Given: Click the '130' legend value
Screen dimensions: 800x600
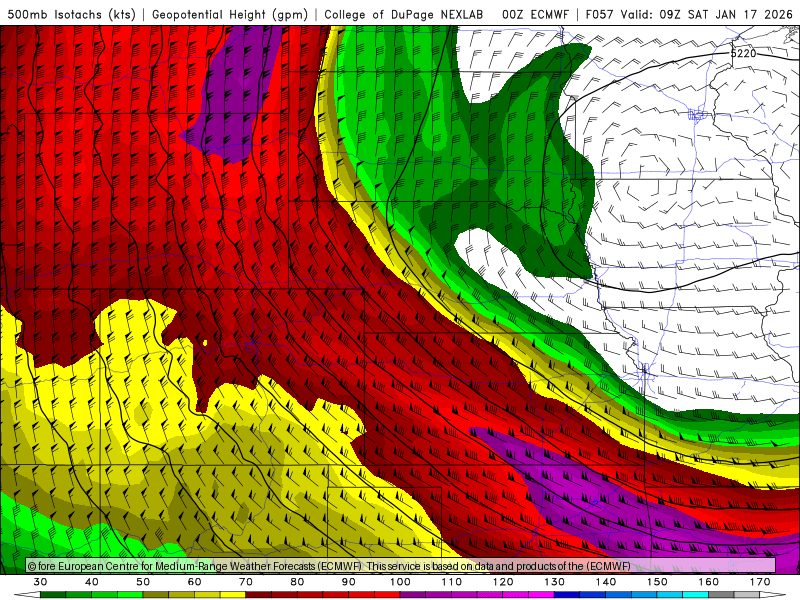Looking at the screenshot, I should (554, 582).
